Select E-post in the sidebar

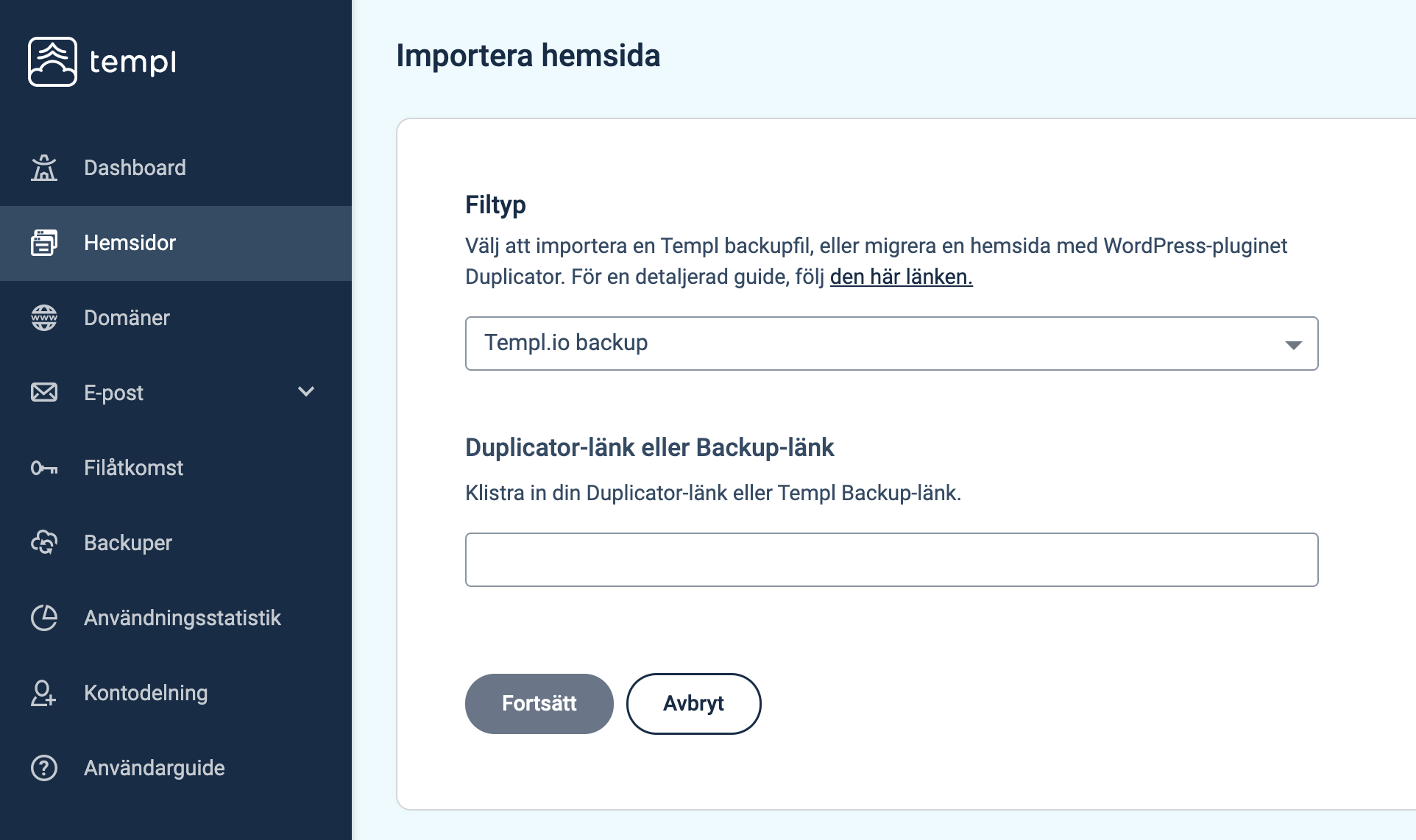pos(176,393)
